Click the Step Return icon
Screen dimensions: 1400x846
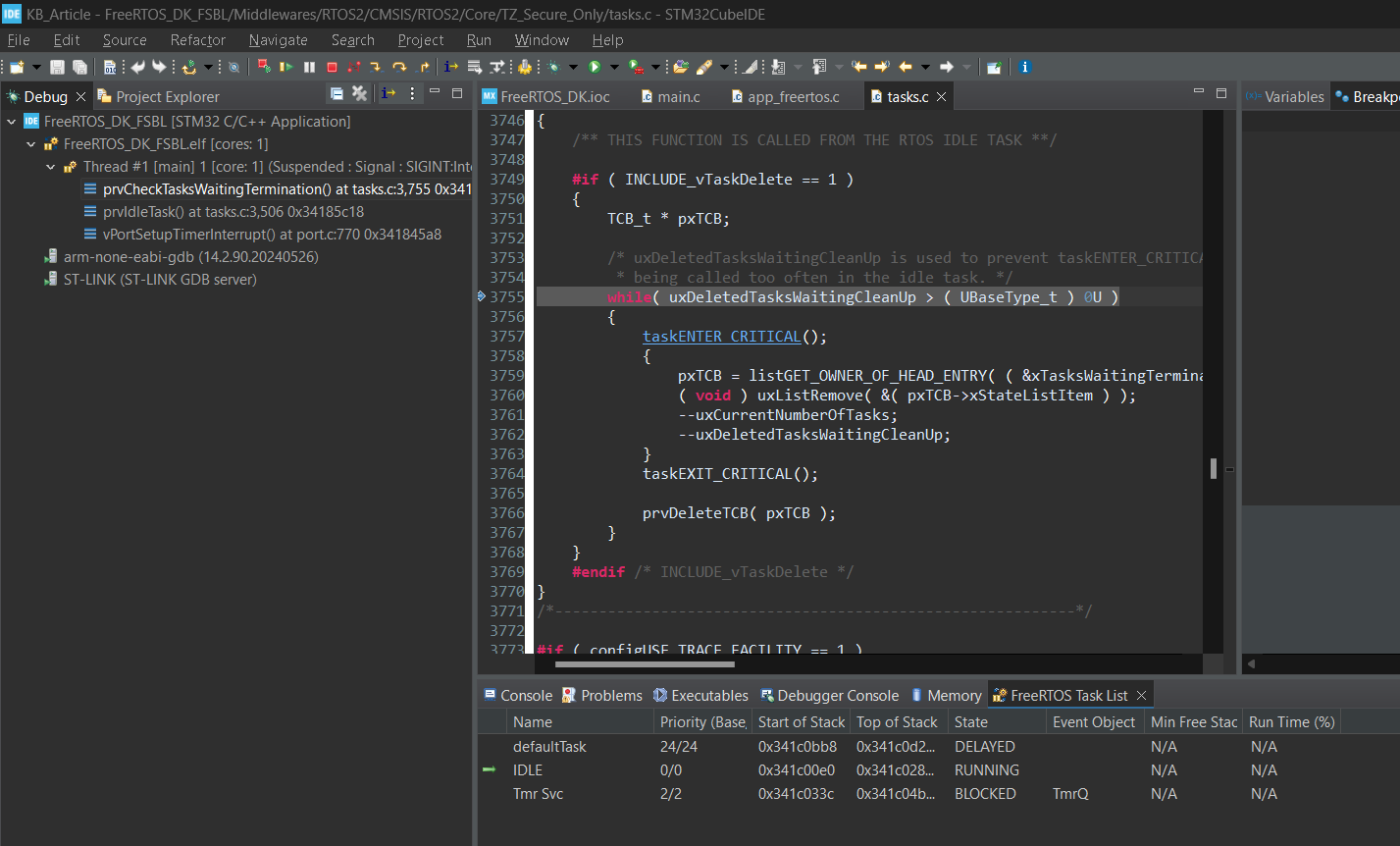[424, 67]
